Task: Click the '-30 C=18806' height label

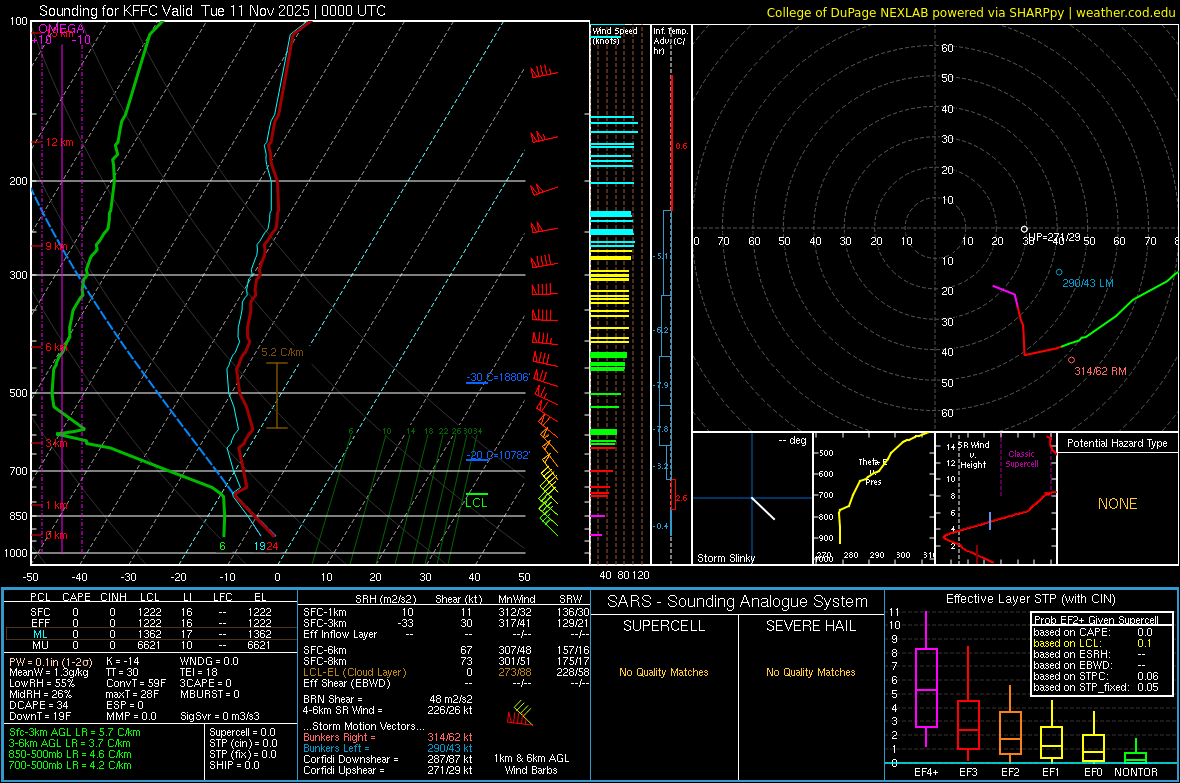Action: pyautogui.click(x=498, y=377)
